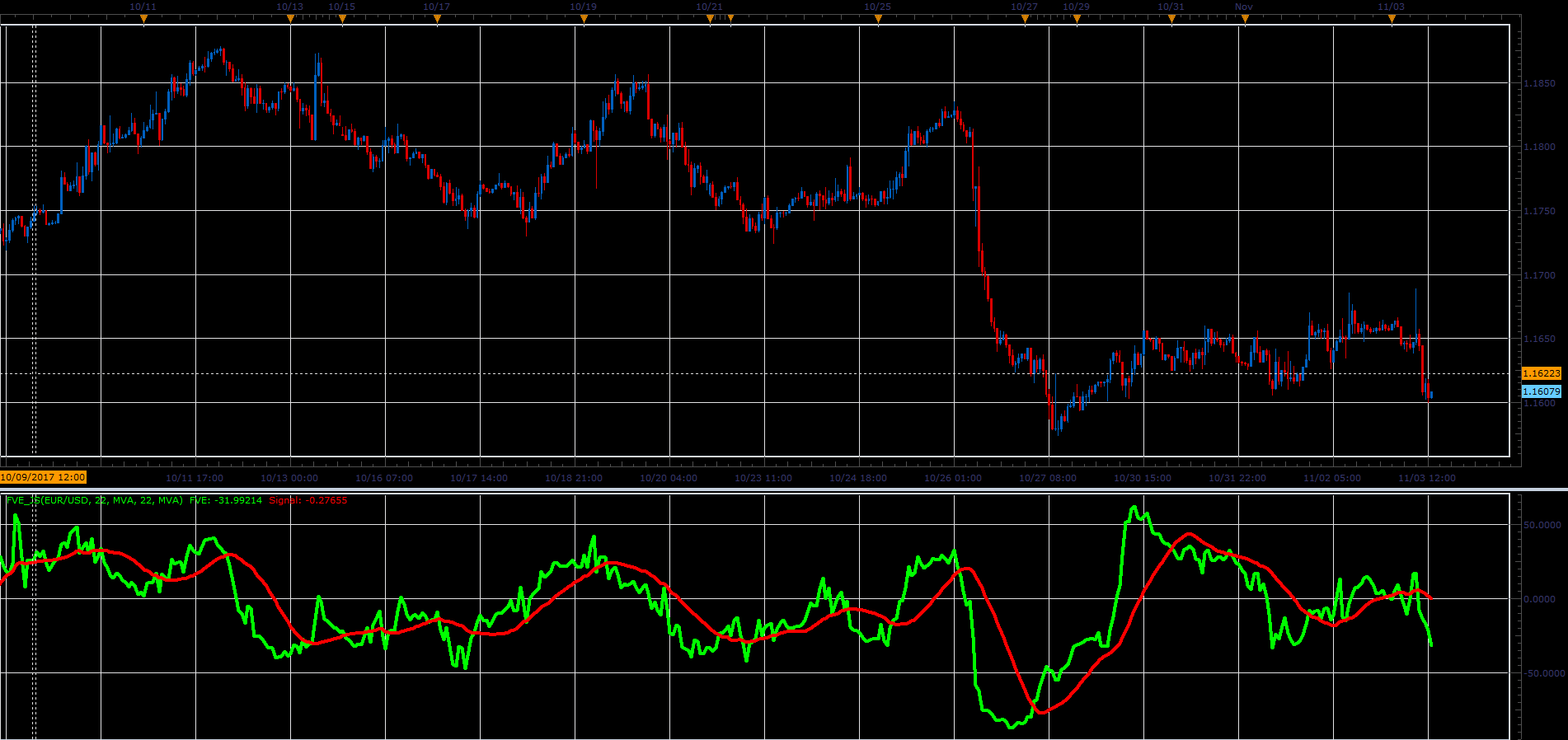This screenshot has width=1568, height=740.
Task: Click the 1.1750 price axis label
Action: [x=1539, y=211]
